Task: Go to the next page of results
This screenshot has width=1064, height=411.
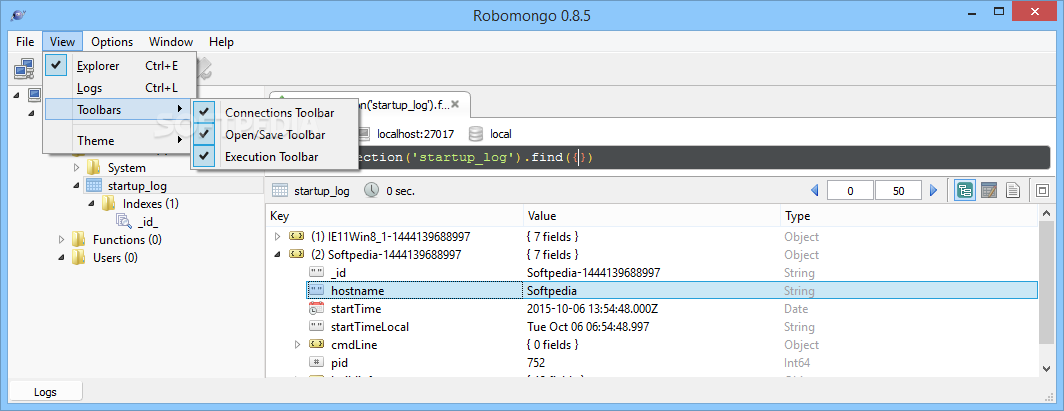Action: click(934, 191)
